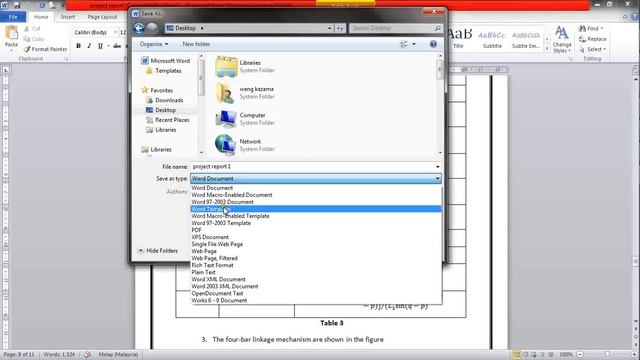Apply the Subtitle style
640x360 pixels.
tap(492, 39)
